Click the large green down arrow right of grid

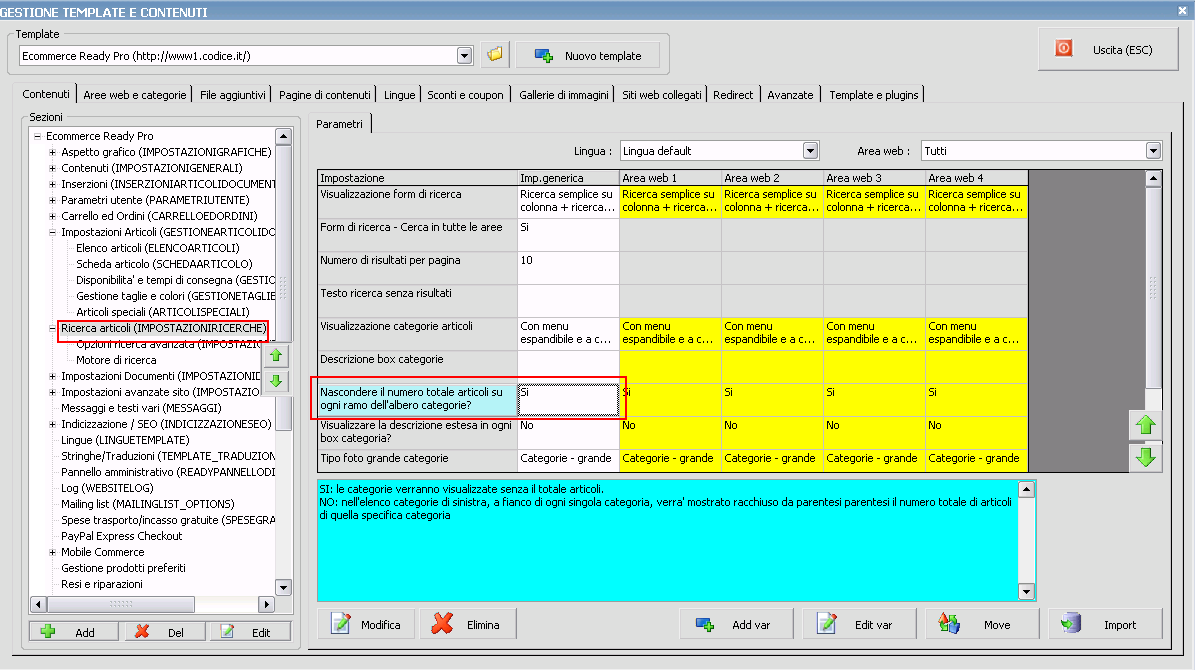(1146, 458)
